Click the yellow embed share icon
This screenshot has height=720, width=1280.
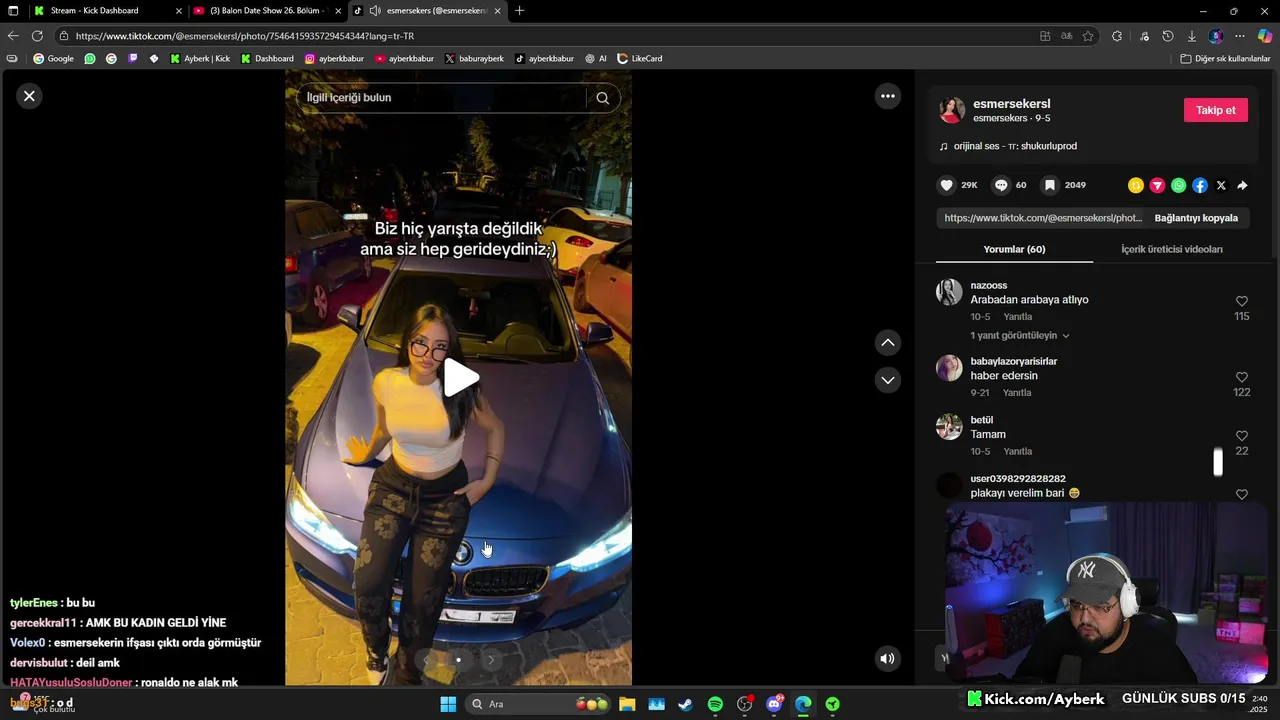[1136, 185]
